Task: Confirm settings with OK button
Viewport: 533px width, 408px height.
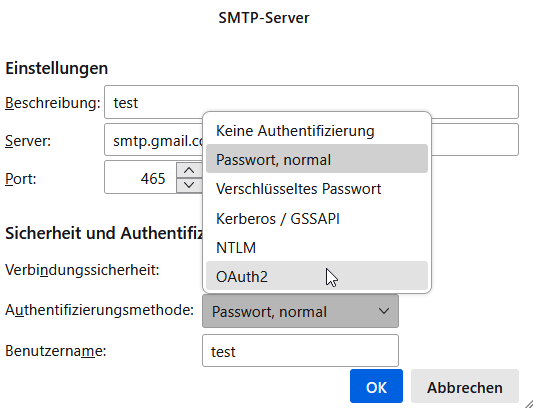Action: click(x=376, y=387)
